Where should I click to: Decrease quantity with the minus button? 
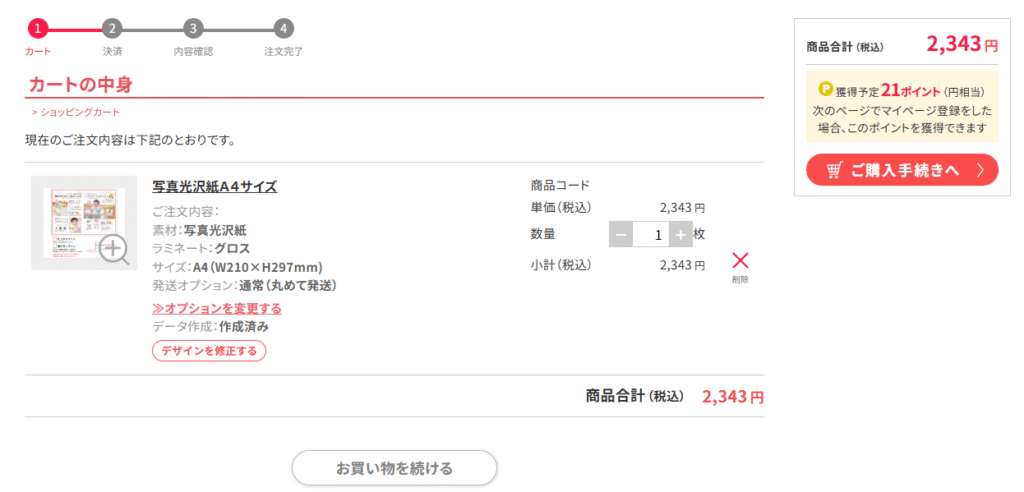point(621,235)
